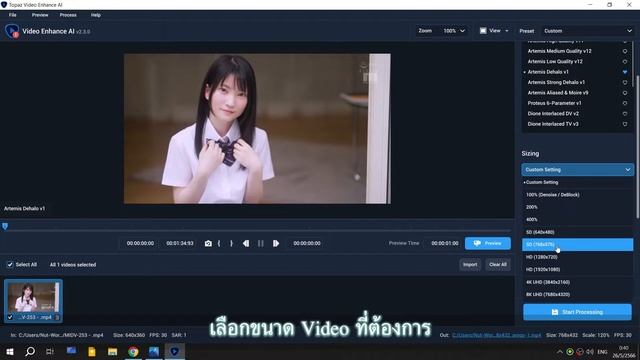The image size is (640, 360).
Task: Unfavorite Artemis Dehalo v1 heart
Action: (x=625, y=72)
